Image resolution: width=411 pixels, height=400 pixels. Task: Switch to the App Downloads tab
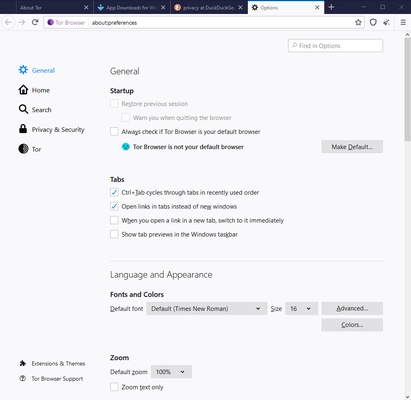click(x=131, y=7)
